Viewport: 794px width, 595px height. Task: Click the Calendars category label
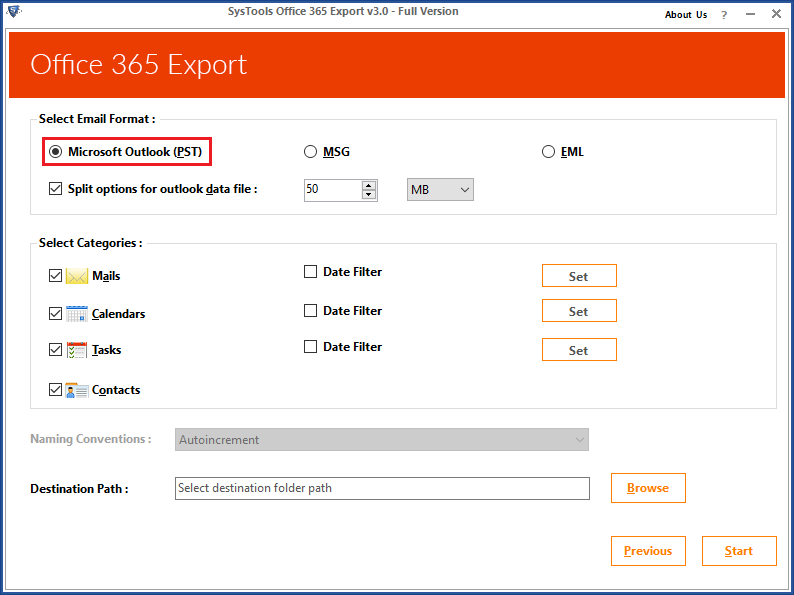pos(118,314)
